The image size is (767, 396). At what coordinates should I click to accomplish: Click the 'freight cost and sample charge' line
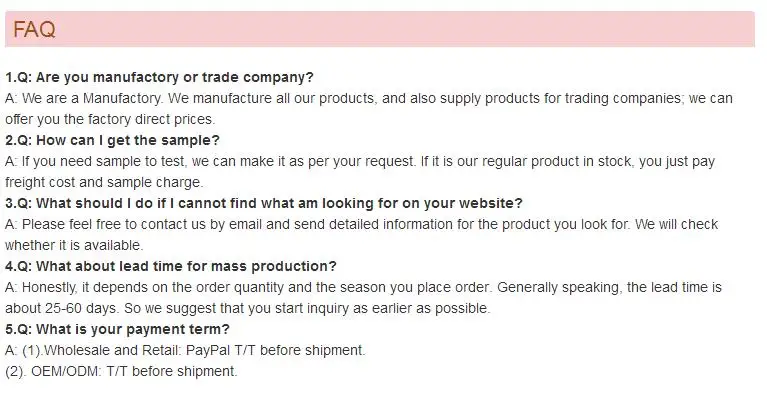tap(104, 182)
